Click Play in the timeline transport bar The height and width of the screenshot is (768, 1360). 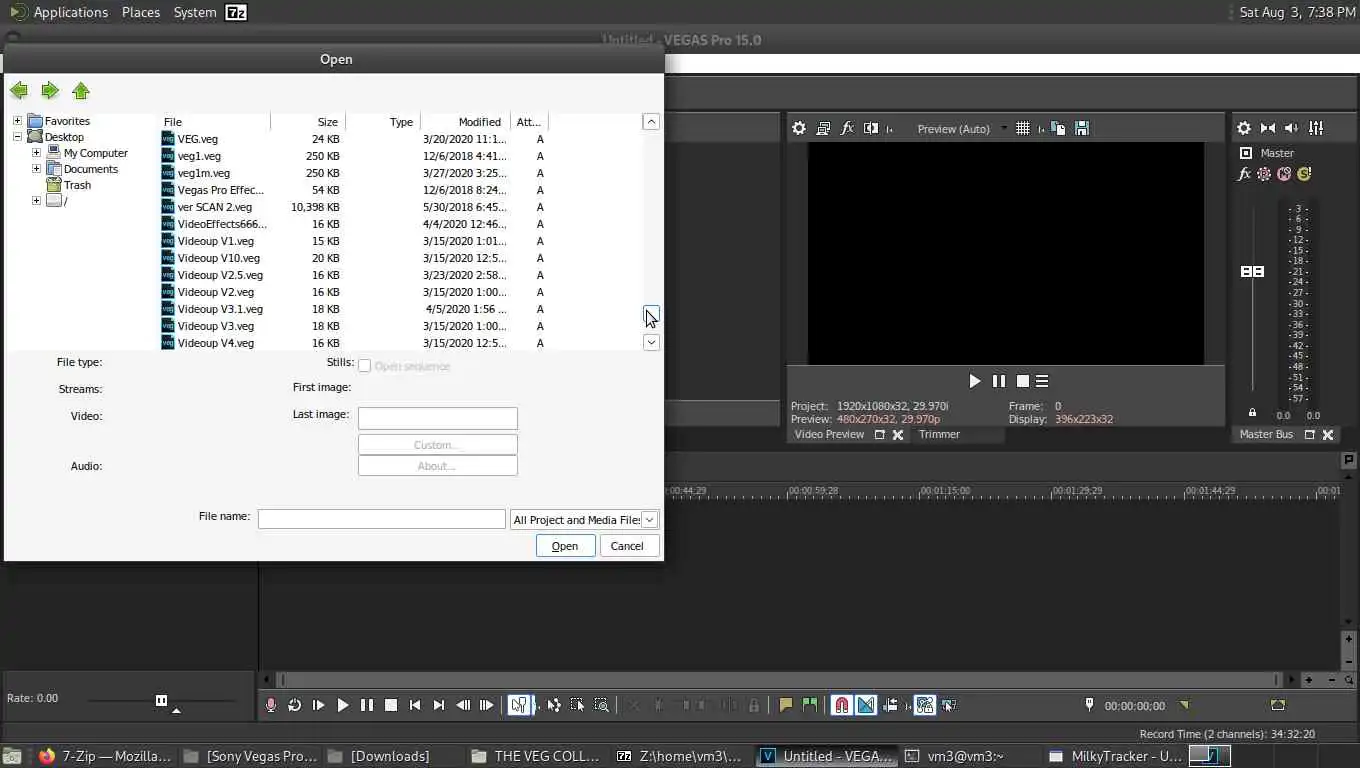tap(342, 705)
